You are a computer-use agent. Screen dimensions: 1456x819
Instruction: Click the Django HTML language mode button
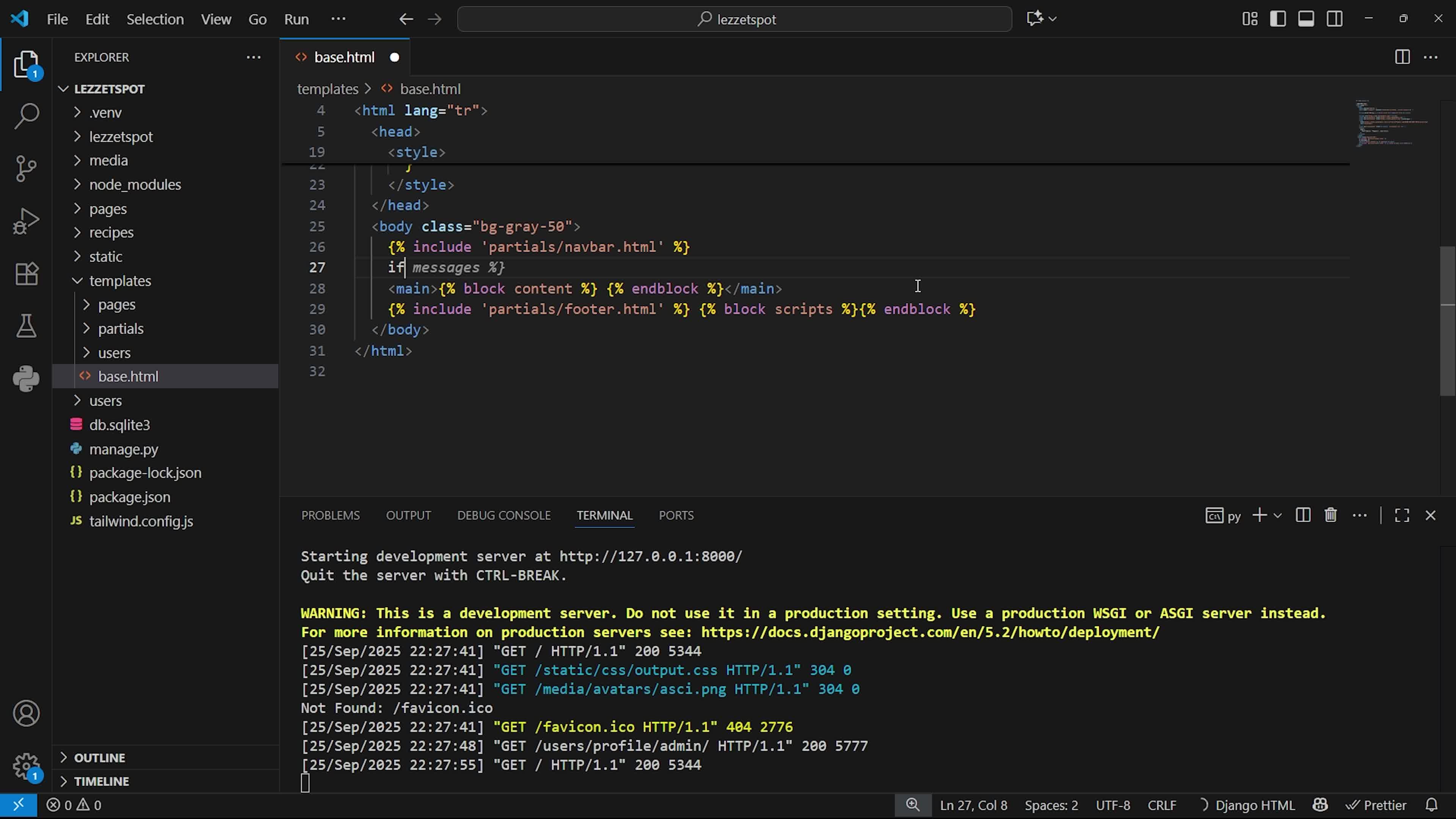pos(1254,805)
